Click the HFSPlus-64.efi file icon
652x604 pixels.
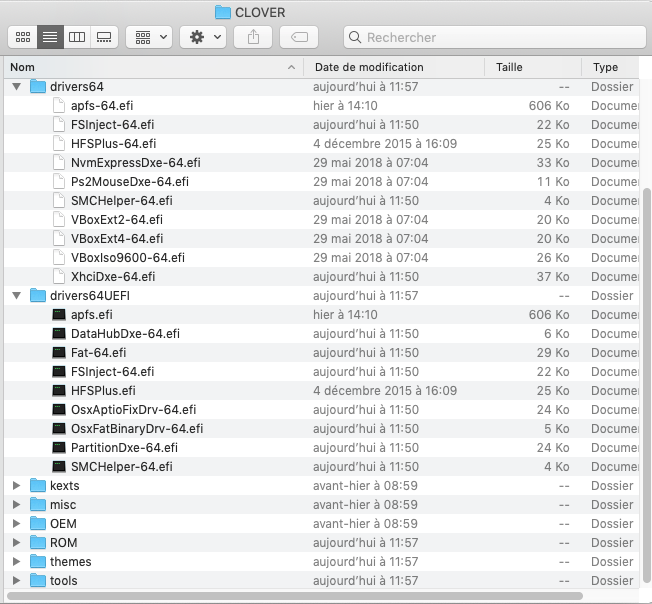tap(59, 144)
